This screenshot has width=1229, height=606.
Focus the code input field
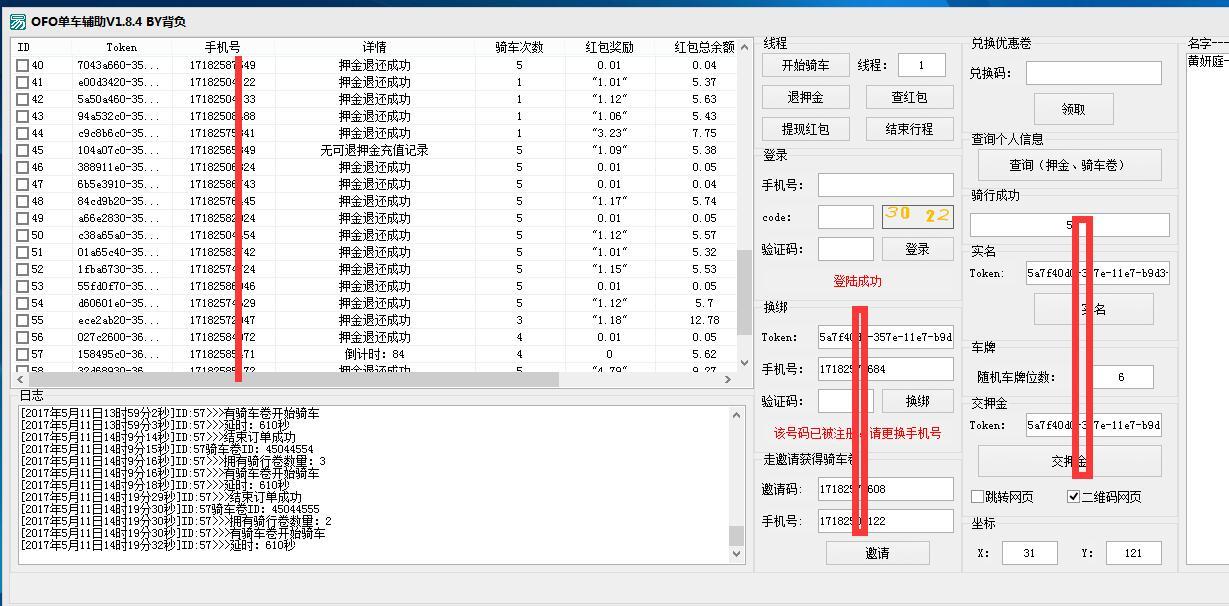coord(845,217)
